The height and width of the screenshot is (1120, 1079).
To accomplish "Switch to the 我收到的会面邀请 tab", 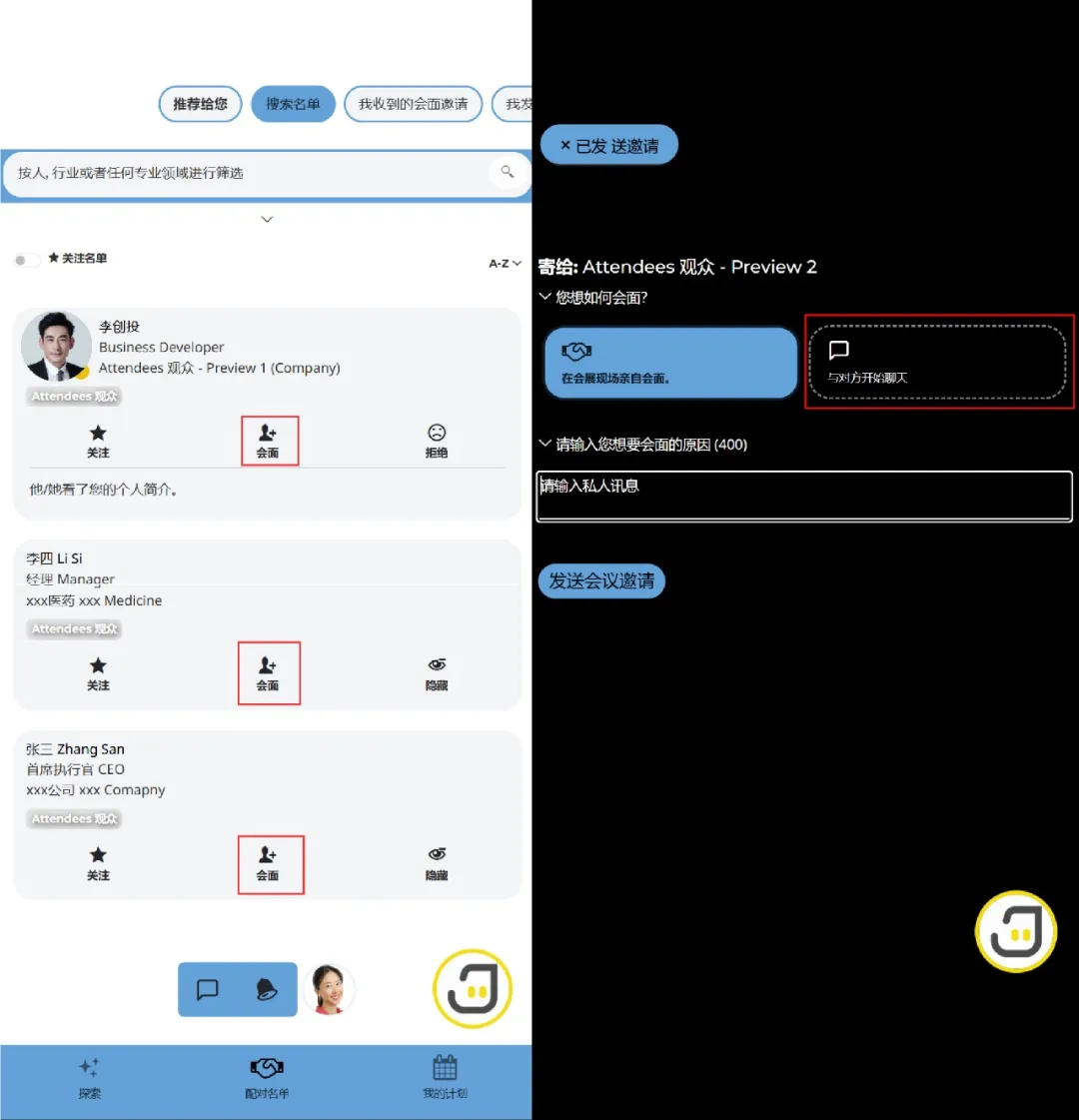I will [413, 104].
